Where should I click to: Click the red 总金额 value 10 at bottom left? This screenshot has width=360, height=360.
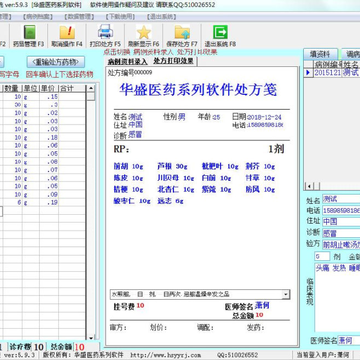(x=80, y=347)
